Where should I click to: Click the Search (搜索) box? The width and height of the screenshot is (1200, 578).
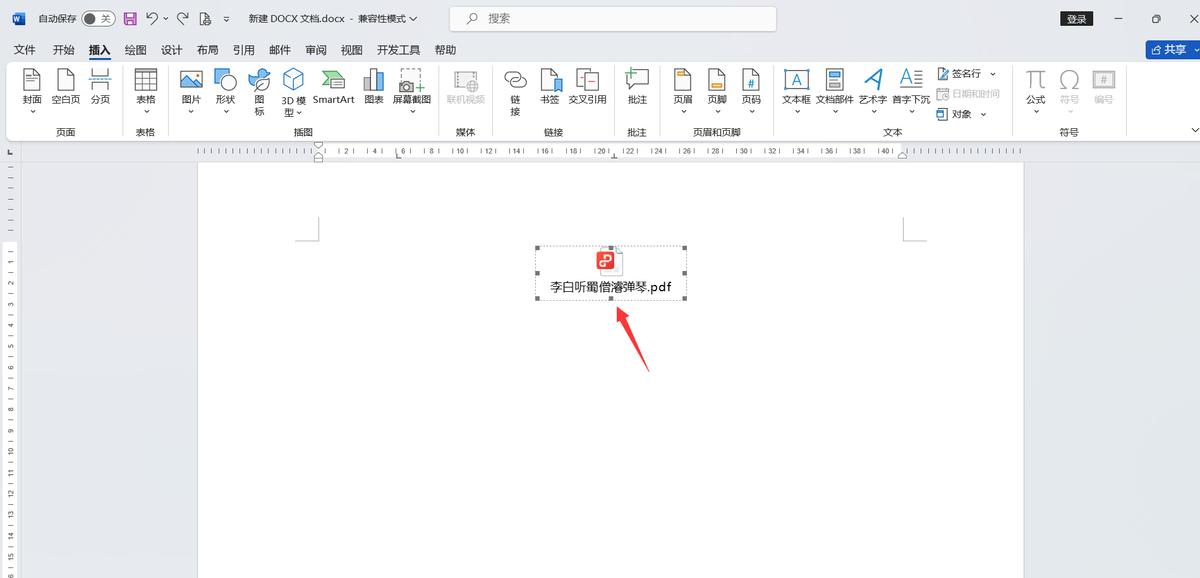(x=613, y=19)
